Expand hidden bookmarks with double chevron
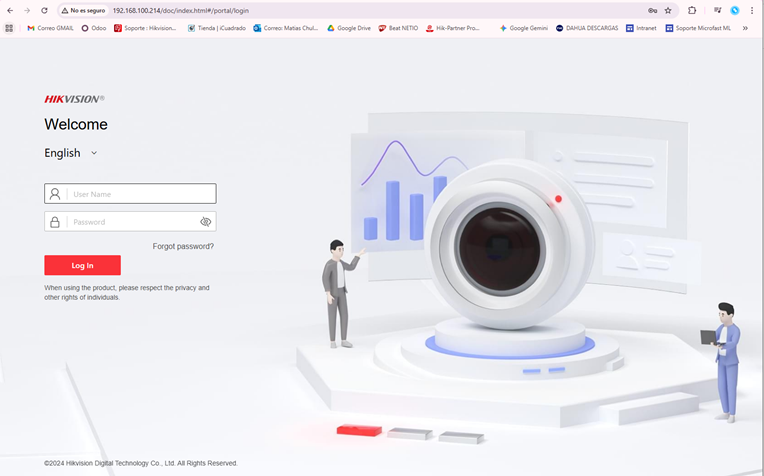 tap(745, 28)
